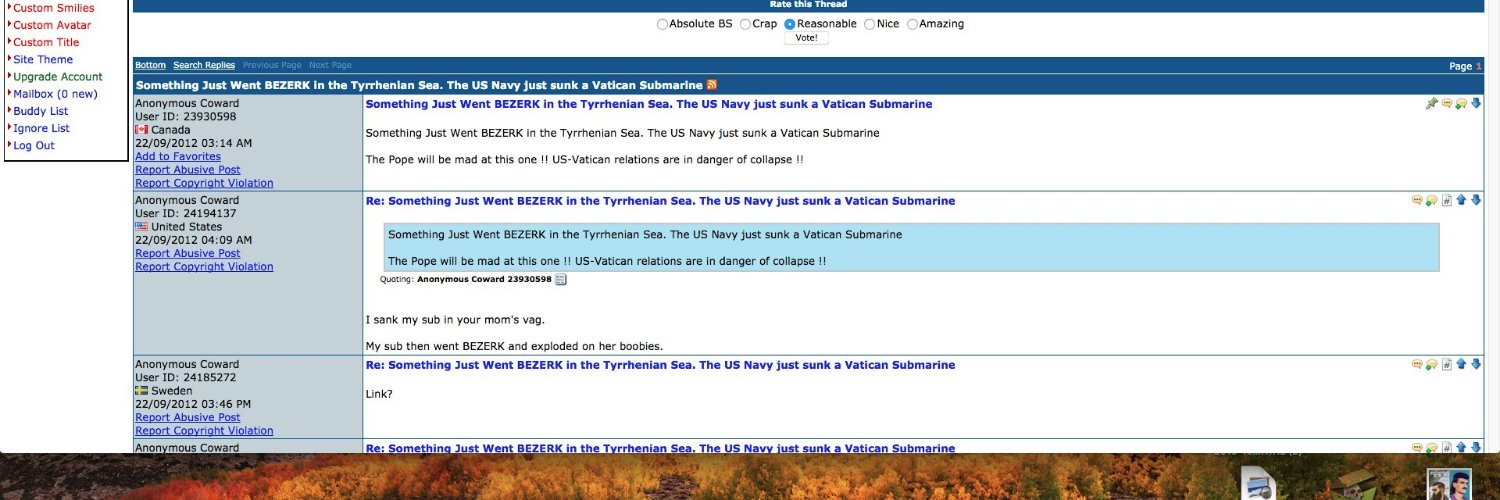The width and height of the screenshot is (1500, 500).
Task: Expand the Buddy List sidebar entry
Action: point(41,111)
